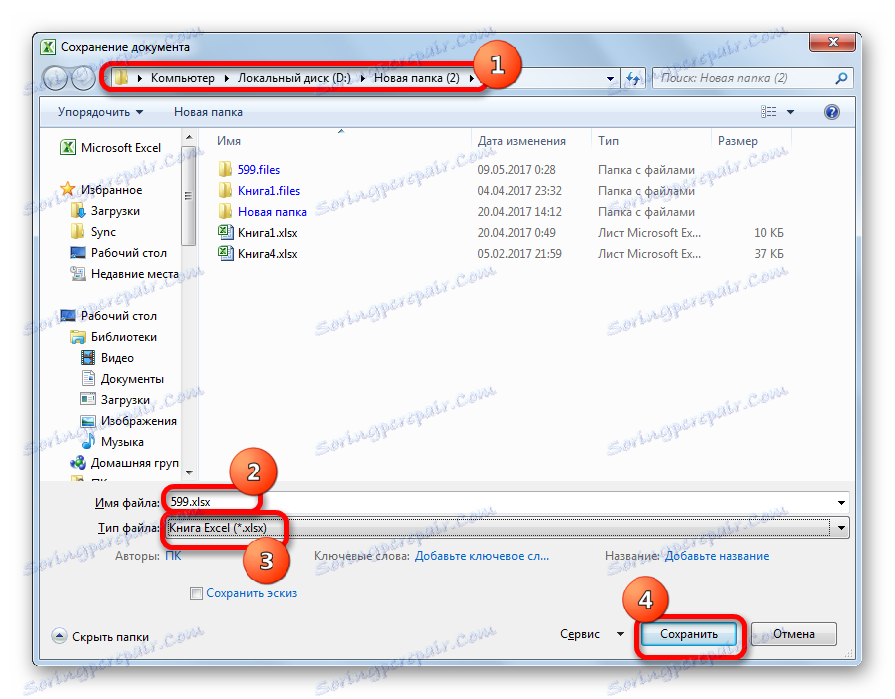Click the Книга1.files folder icon

(x=225, y=190)
